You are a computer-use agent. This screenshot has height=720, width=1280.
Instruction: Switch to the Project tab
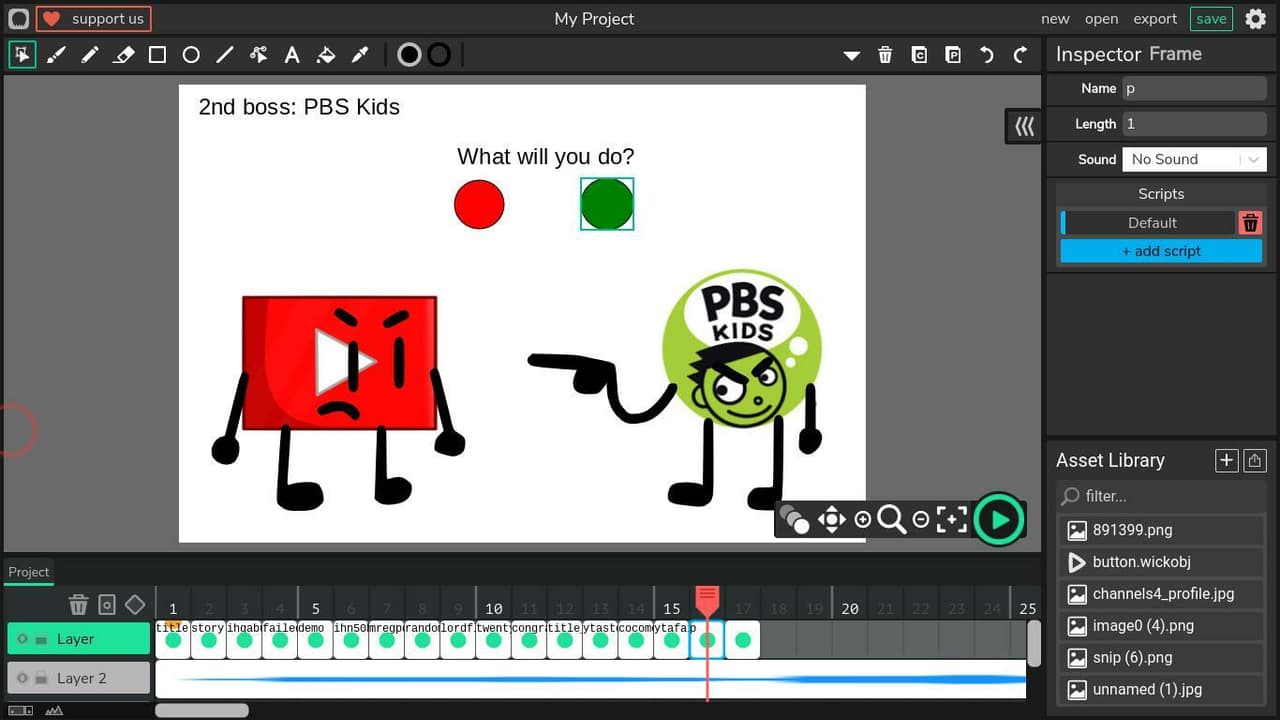[29, 572]
